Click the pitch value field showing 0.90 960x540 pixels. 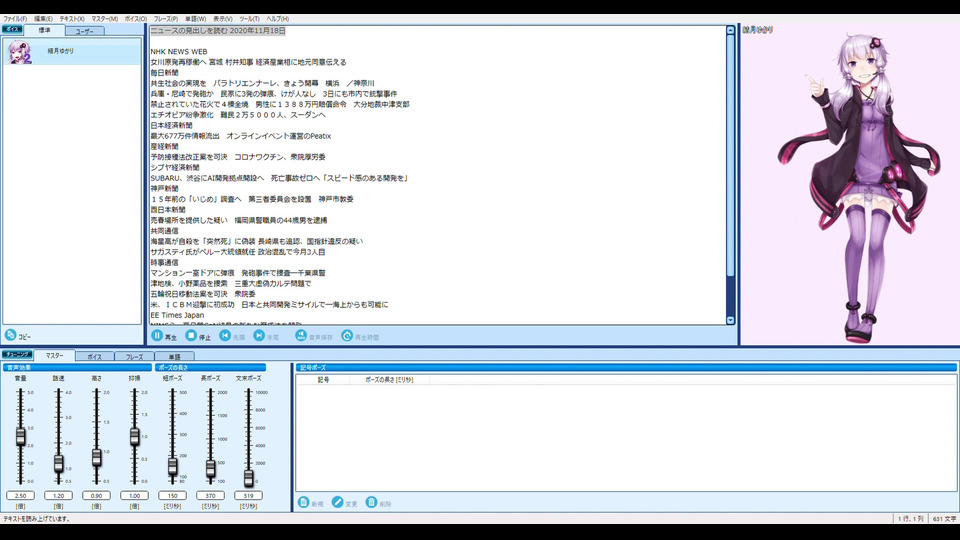click(97, 495)
